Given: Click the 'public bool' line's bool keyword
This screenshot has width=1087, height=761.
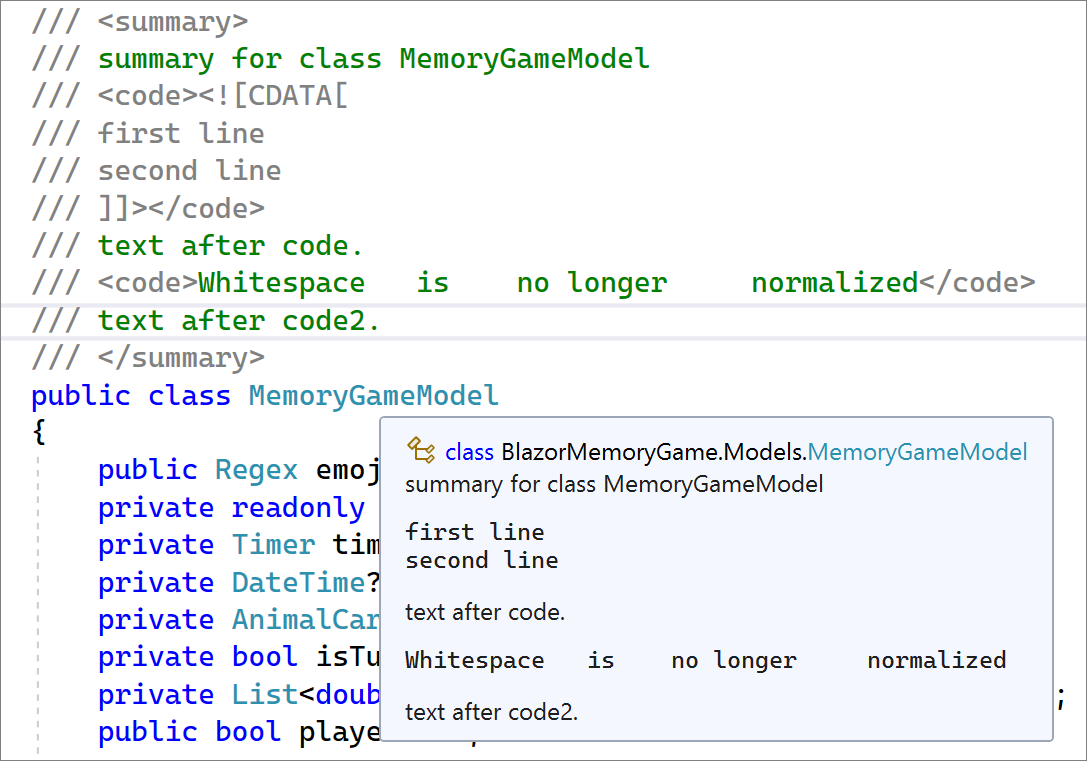Looking at the screenshot, I should click(x=248, y=731).
